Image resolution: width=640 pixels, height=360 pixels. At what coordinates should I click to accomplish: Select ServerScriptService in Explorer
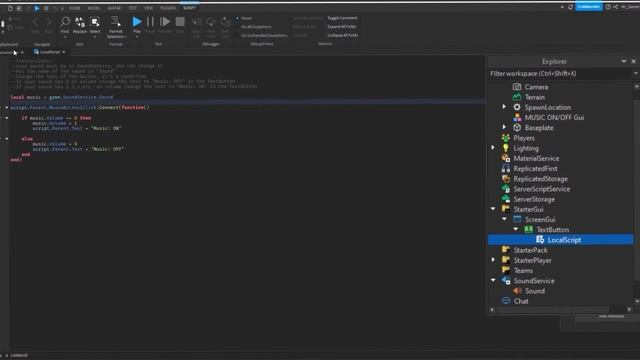pos(542,189)
